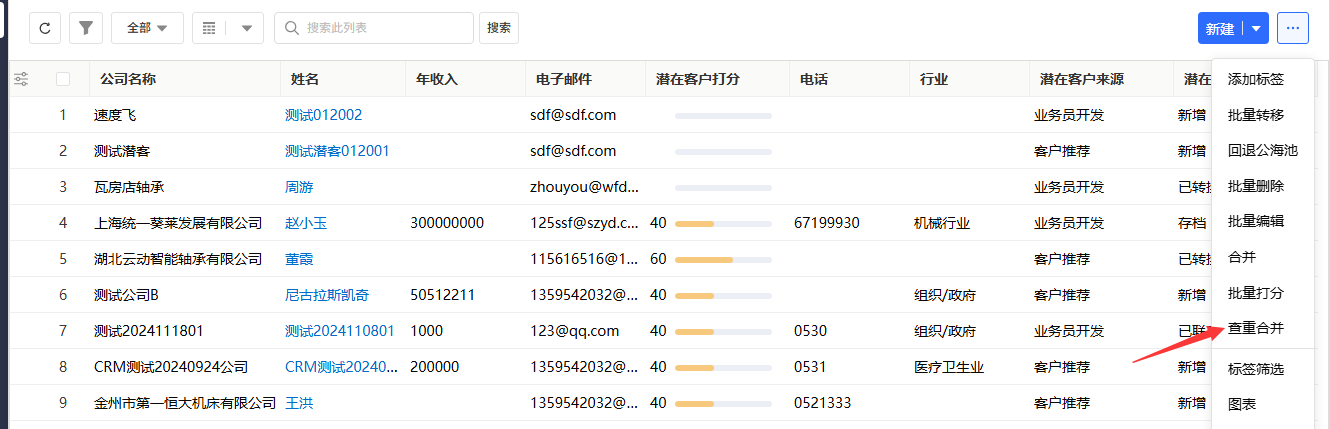The image size is (1330, 429).
Task: Open the view switcher dropdown arrow
Action: pos(246,28)
